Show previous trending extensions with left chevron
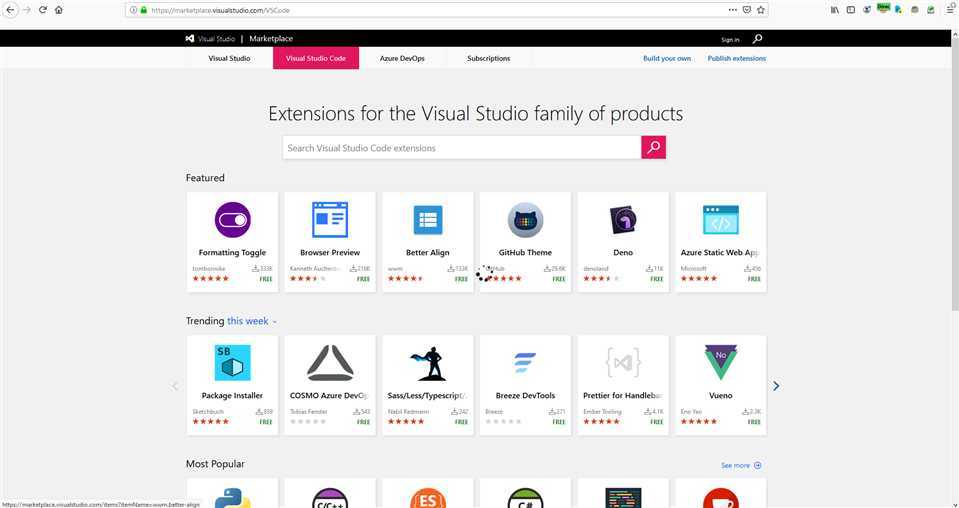Image resolution: width=959 pixels, height=508 pixels. pyautogui.click(x=175, y=386)
